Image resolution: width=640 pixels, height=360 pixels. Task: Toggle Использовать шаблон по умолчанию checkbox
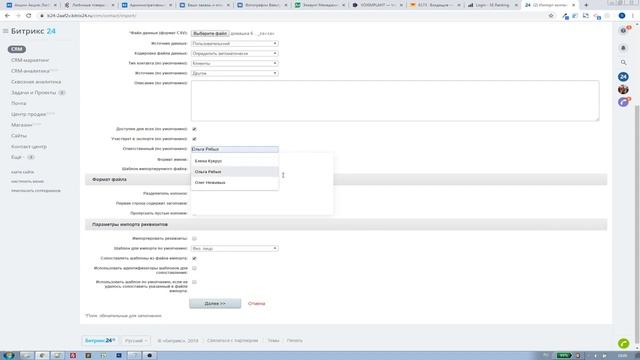point(194,282)
